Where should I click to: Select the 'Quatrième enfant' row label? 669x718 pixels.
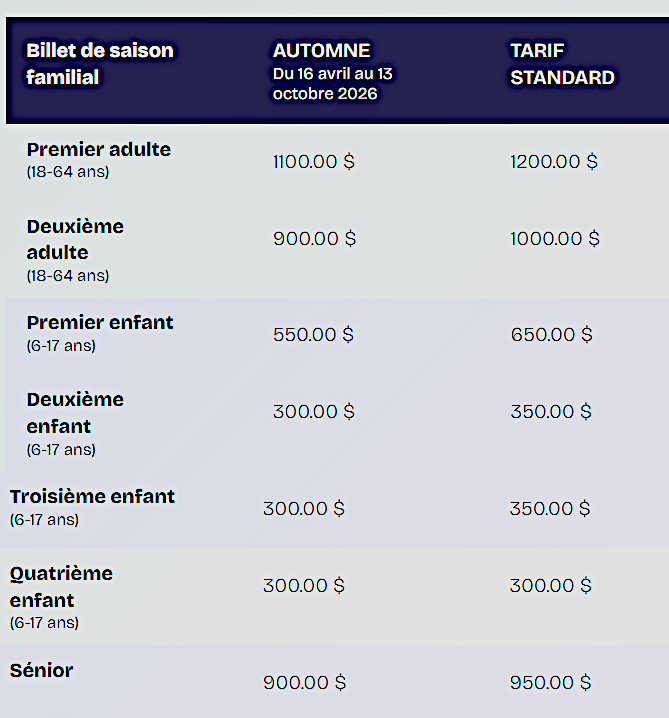(61, 587)
